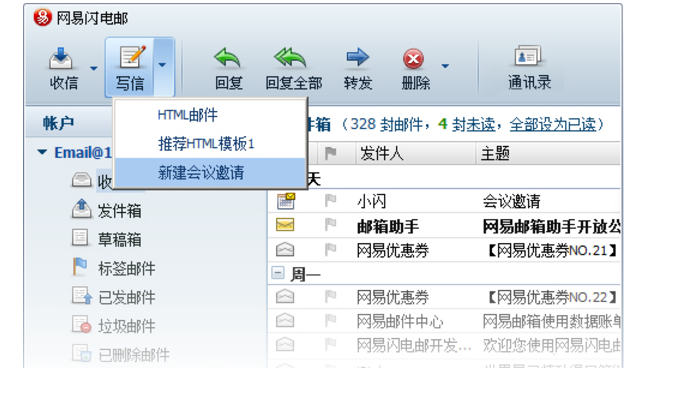The height and width of the screenshot is (394, 698).
Task: Select the 邮箱助手 sender
Action: coord(388,227)
